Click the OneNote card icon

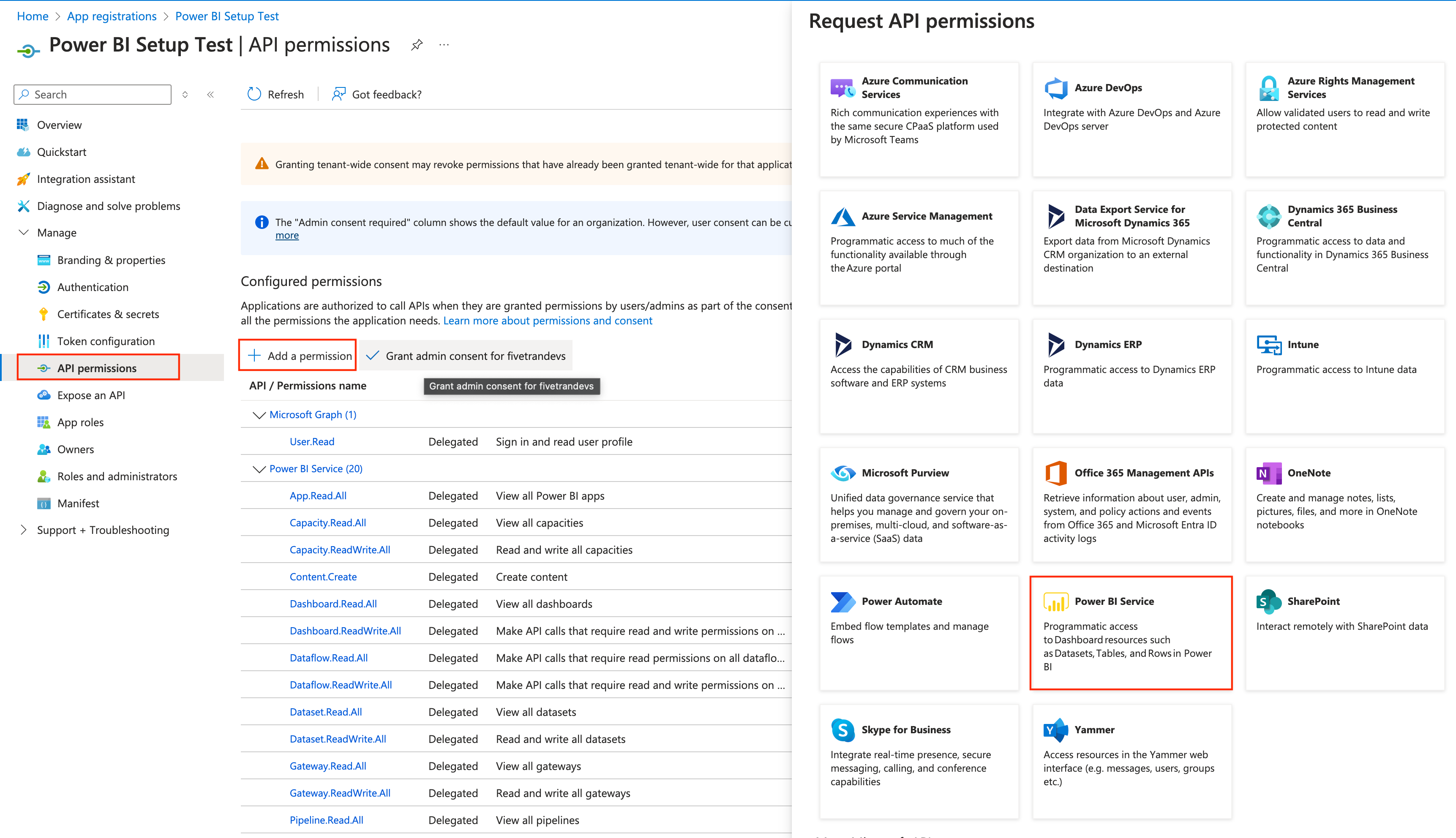(1269, 473)
